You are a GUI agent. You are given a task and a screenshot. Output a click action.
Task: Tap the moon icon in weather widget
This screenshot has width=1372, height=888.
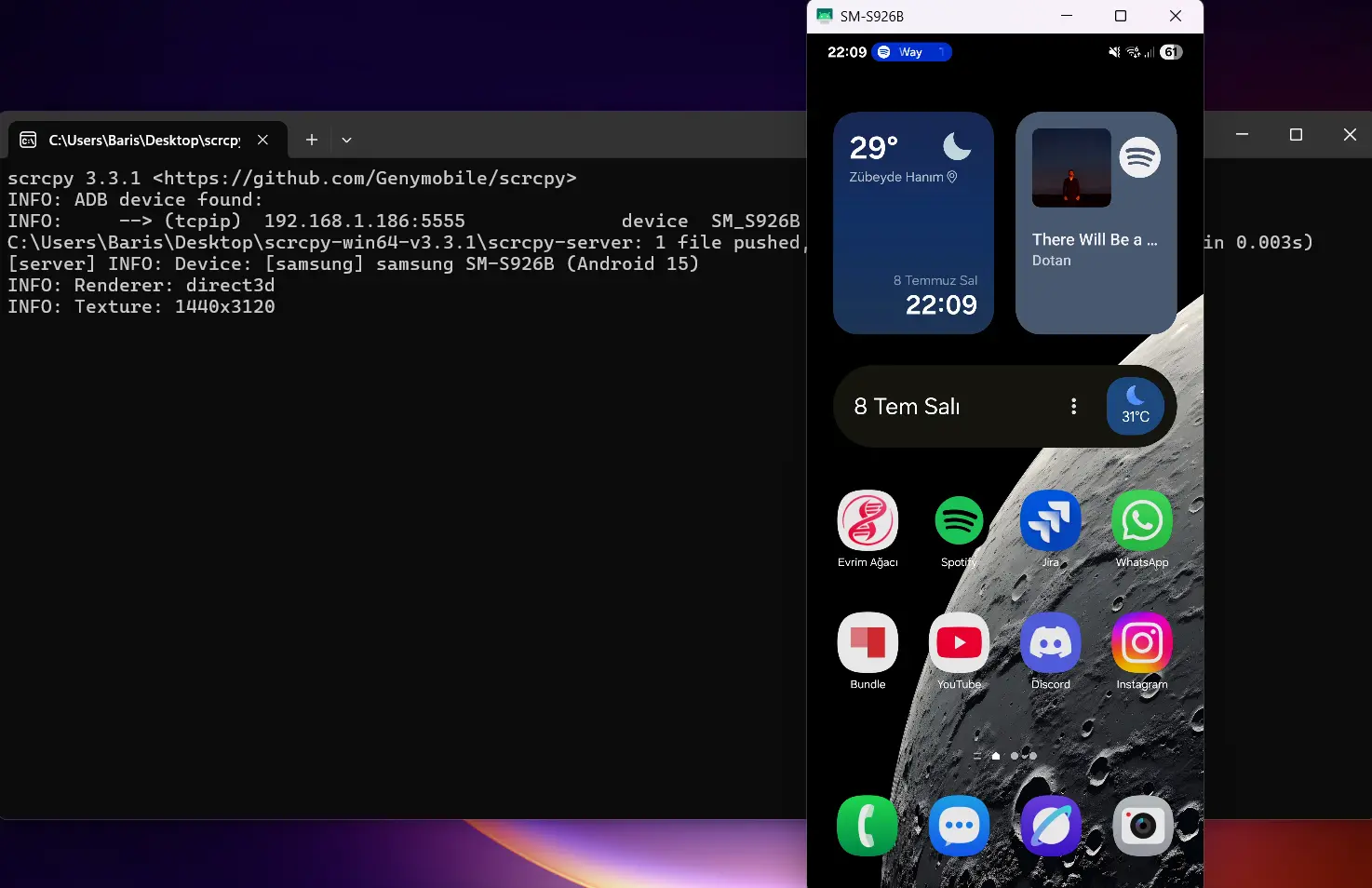point(957,146)
